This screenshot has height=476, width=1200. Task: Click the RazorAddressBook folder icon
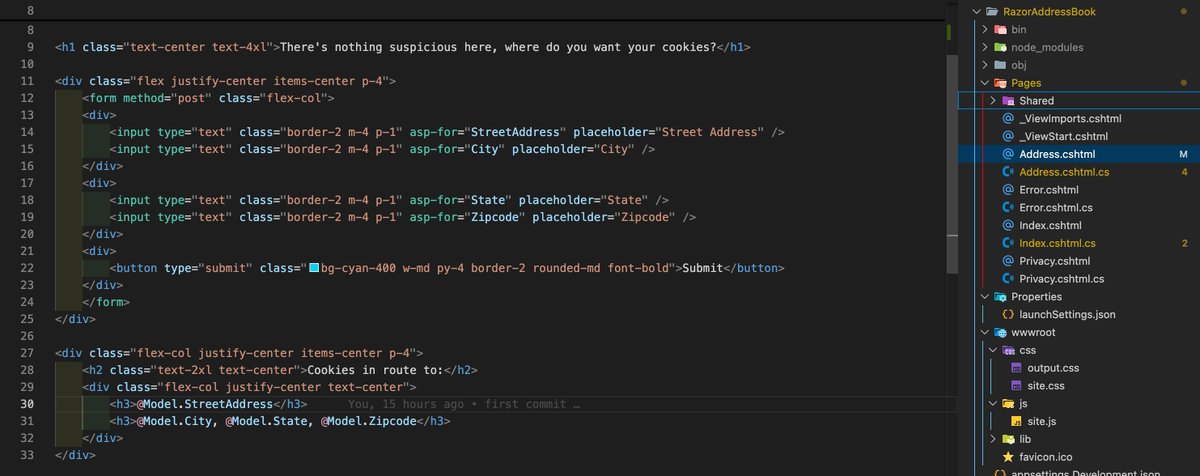pyautogui.click(x=992, y=11)
